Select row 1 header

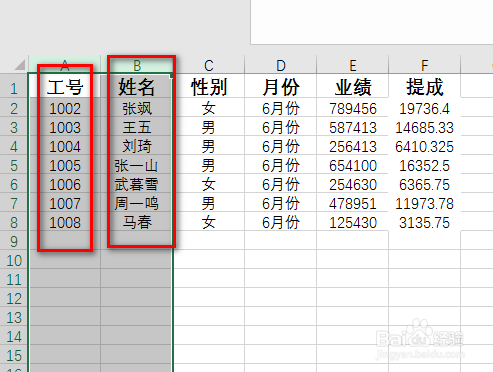[14, 88]
